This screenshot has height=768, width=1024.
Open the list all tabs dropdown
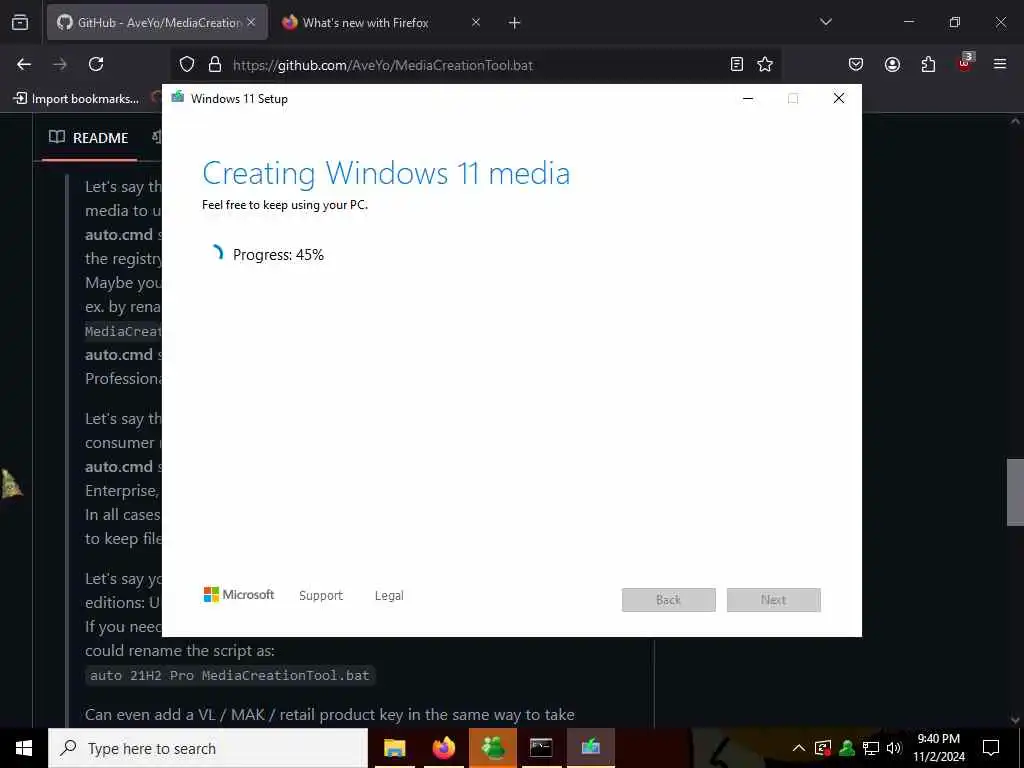[x=825, y=22]
